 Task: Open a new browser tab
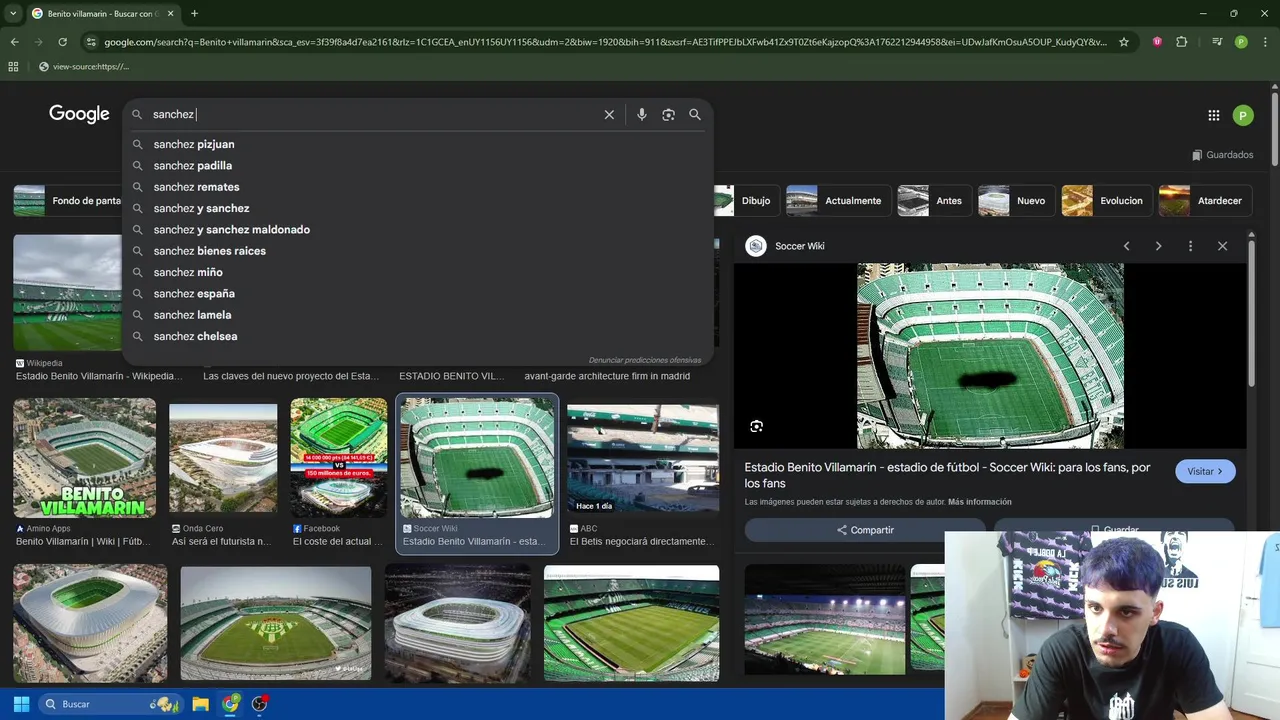pos(194,13)
